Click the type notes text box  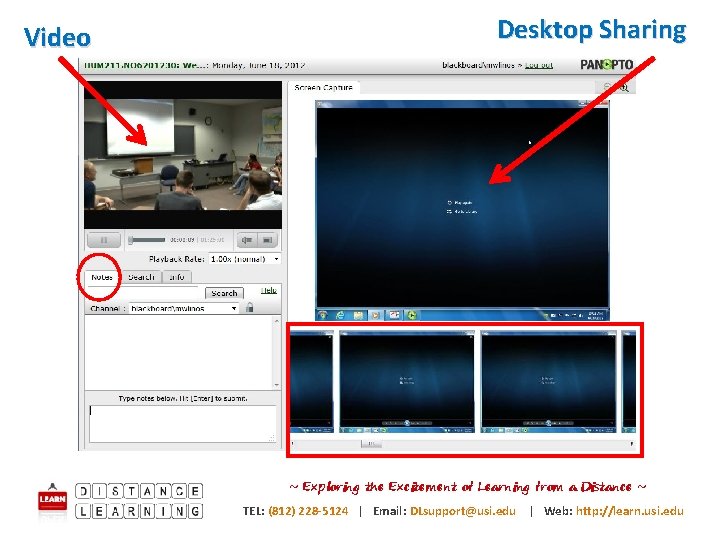[x=183, y=423]
